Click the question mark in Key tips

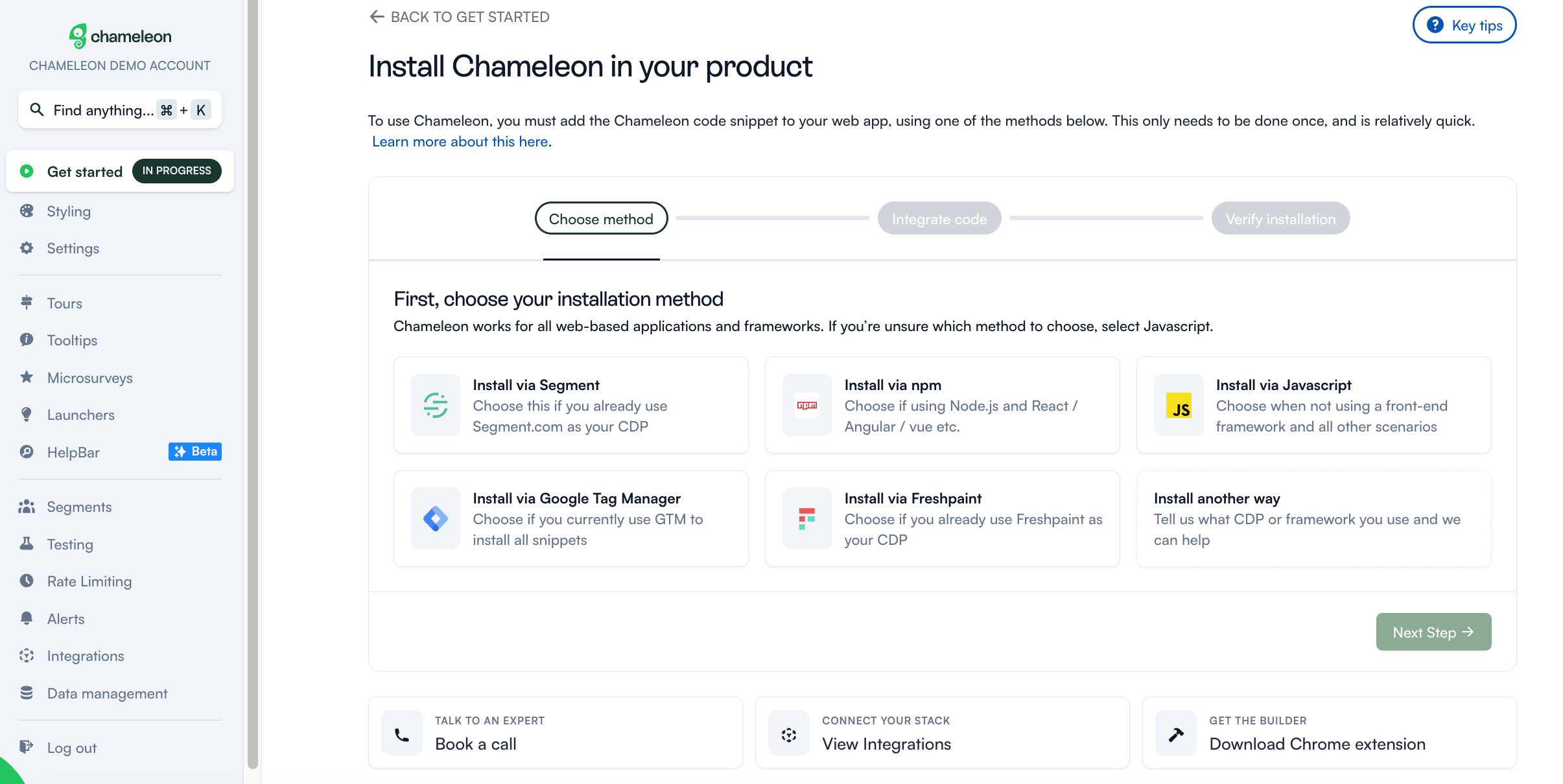[x=1435, y=25]
